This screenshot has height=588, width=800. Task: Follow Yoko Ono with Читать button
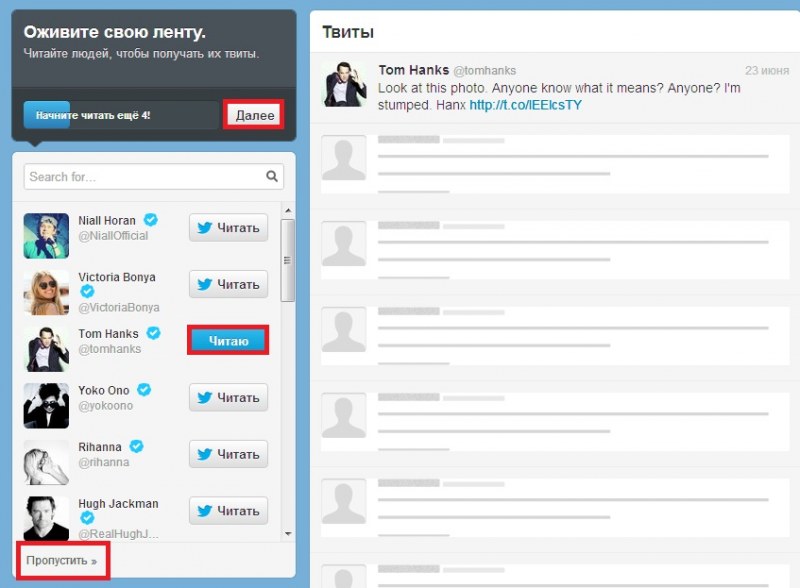pos(228,398)
